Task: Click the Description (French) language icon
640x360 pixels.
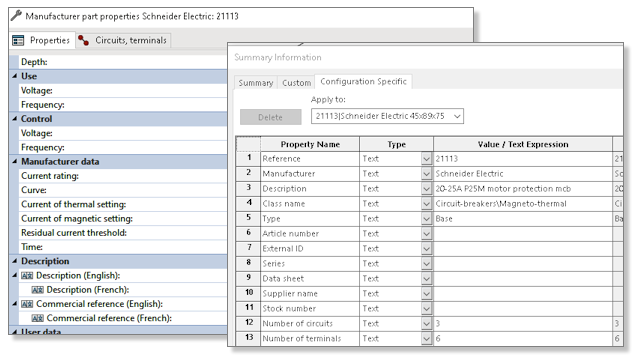Action: click(x=38, y=290)
